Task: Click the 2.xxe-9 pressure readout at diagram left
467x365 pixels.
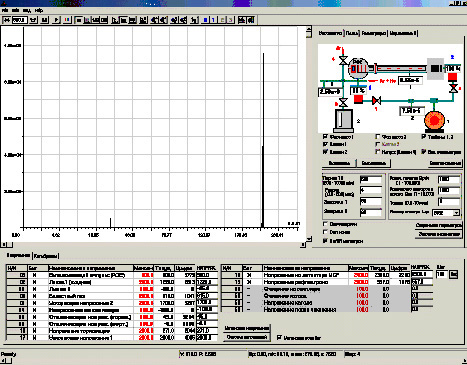Action: click(329, 91)
